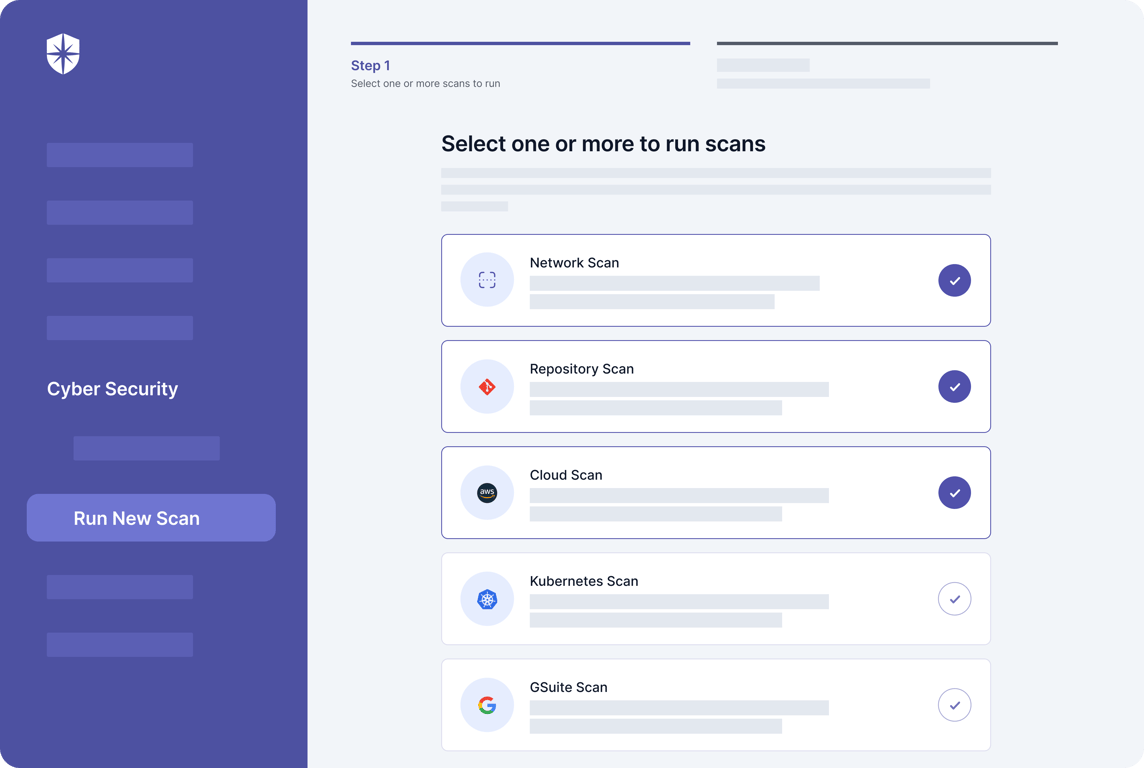The image size is (1144, 768).
Task: Select the Network Scan card title
Action: coord(574,263)
